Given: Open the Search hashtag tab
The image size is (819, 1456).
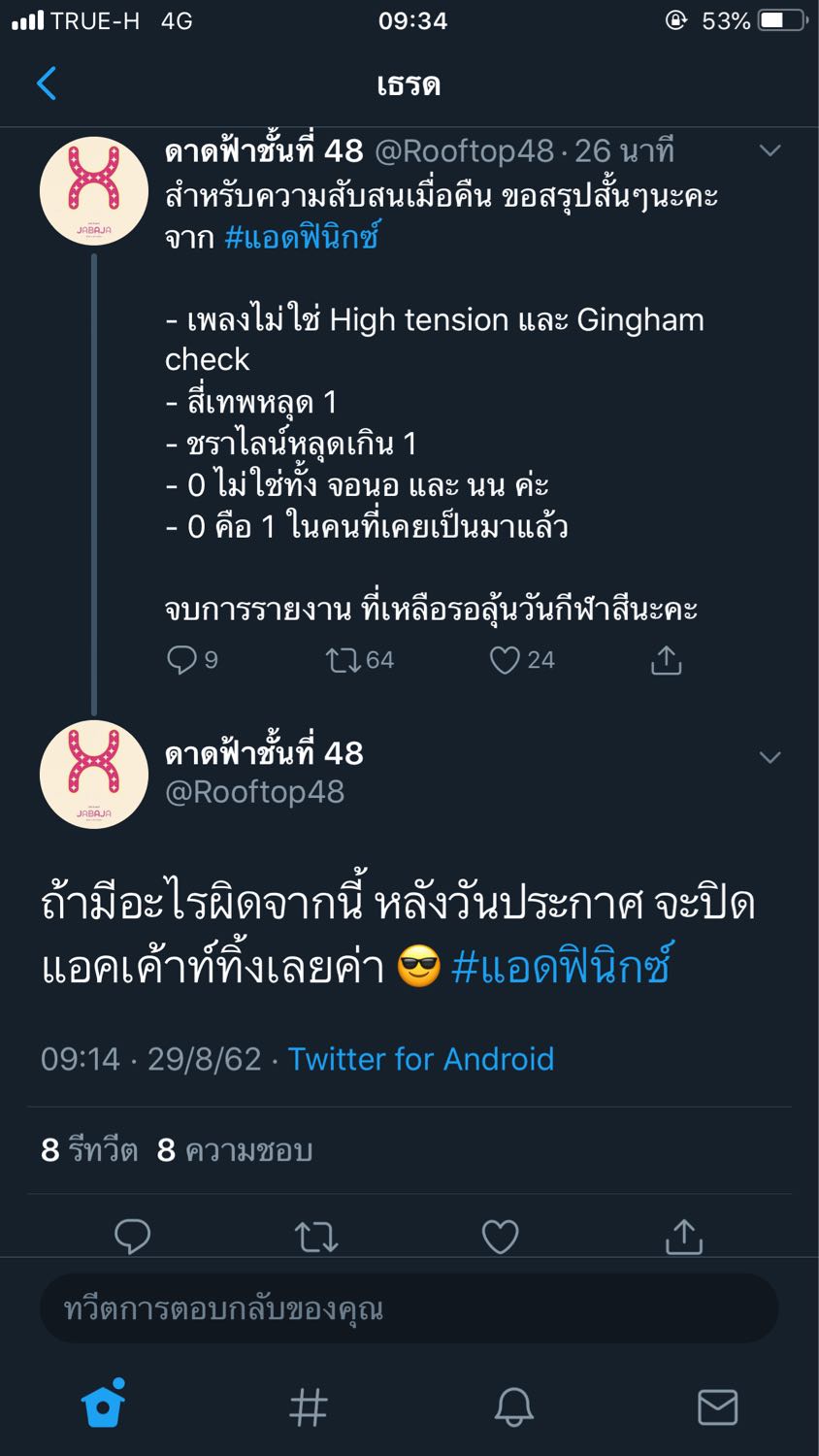Looking at the screenshot, I should point(309,1406).
